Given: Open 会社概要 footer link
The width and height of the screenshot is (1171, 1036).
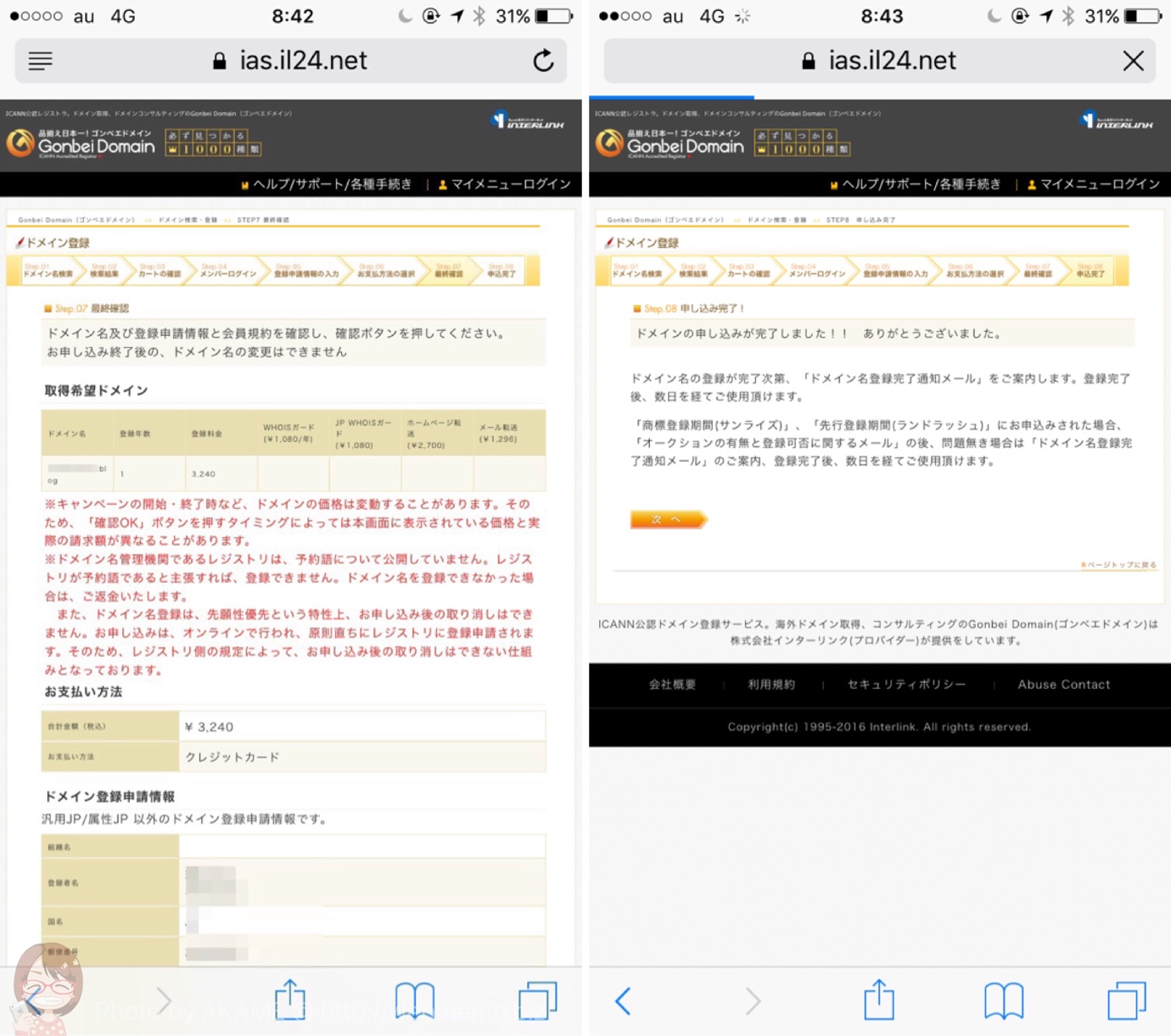Looking at the screenshot, I should pyautogui.click(x=672, y=685).
